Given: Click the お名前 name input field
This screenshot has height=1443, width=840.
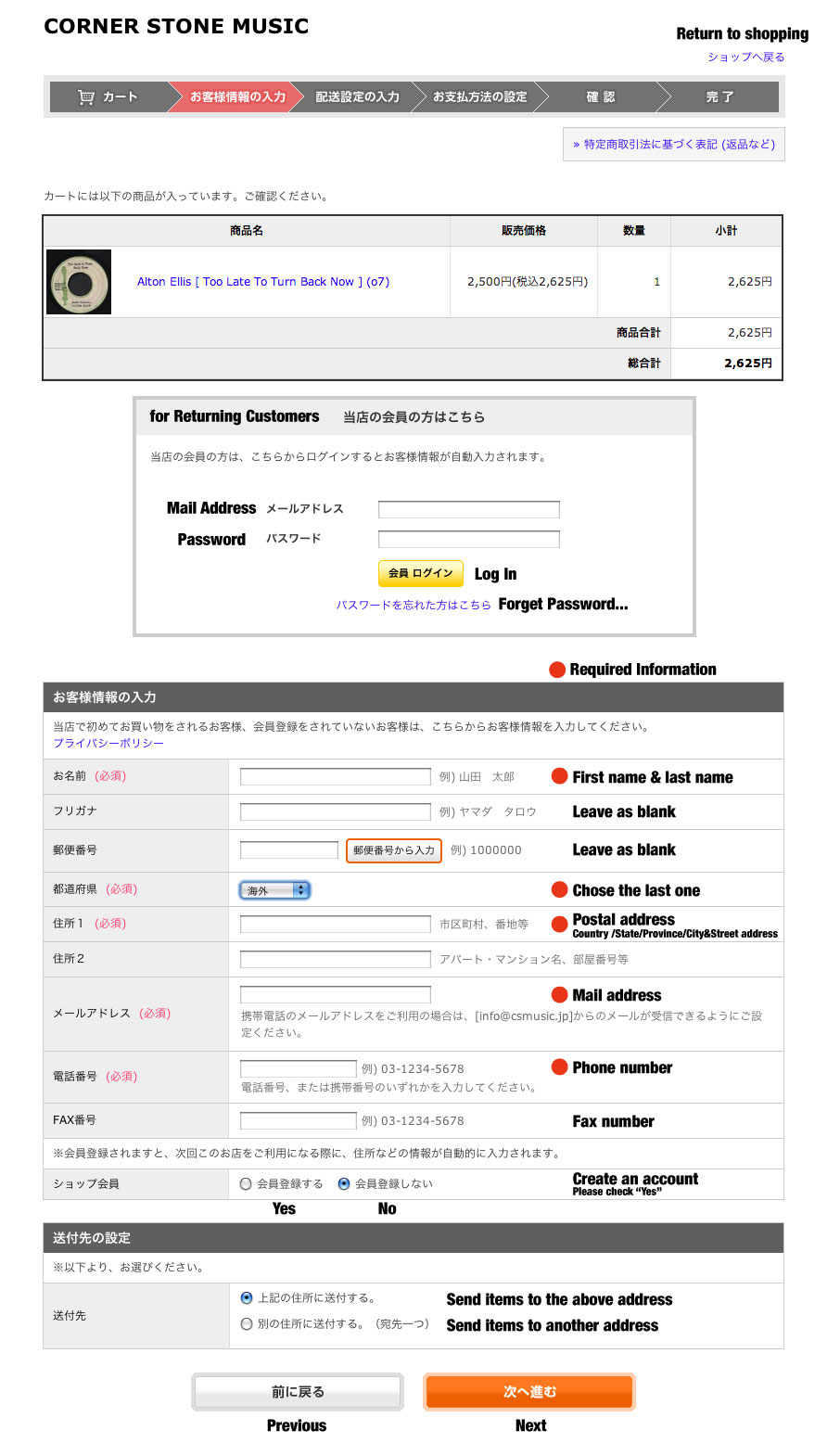Looking at the screenshot, I should pyautogui.click(x=336, y=777).
